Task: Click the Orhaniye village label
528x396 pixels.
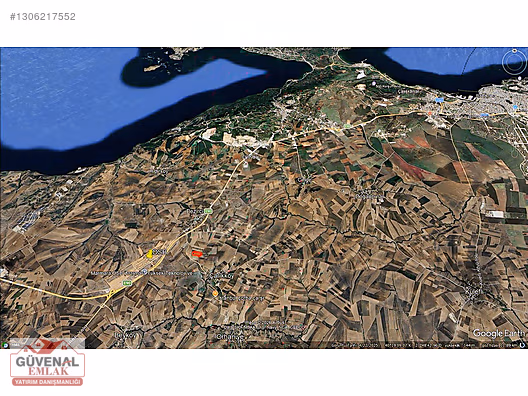Action: 230,336
